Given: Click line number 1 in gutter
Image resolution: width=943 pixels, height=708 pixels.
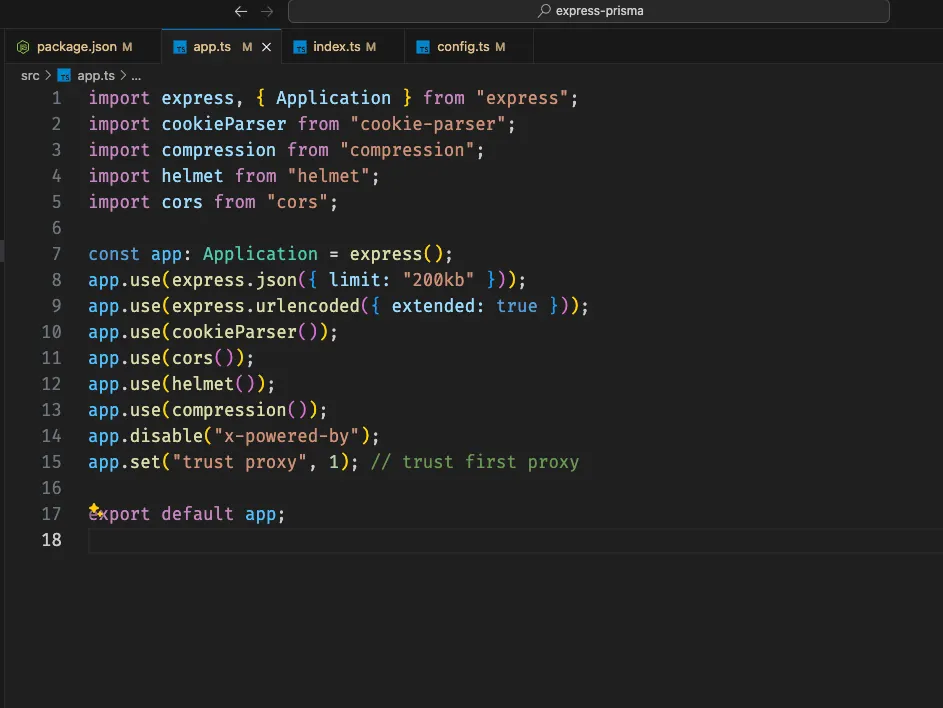Looking at the screenshot, I should tap(56, 98).
